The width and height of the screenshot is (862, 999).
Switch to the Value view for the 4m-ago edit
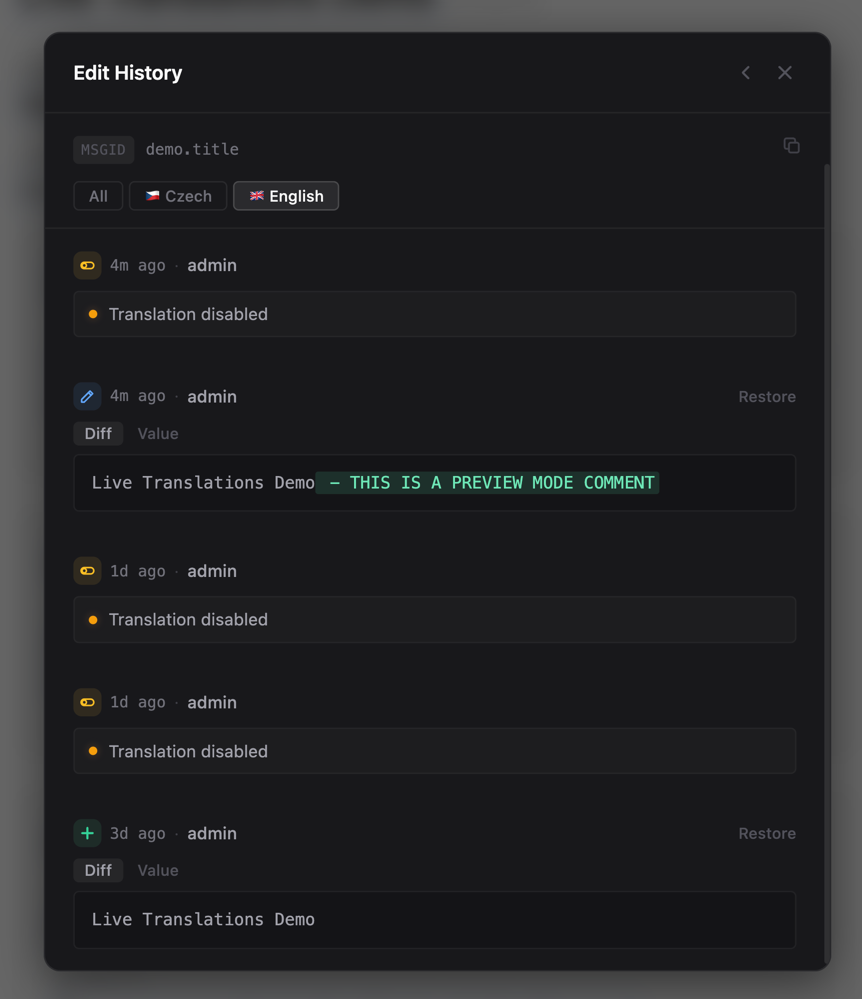click(157, 433)
